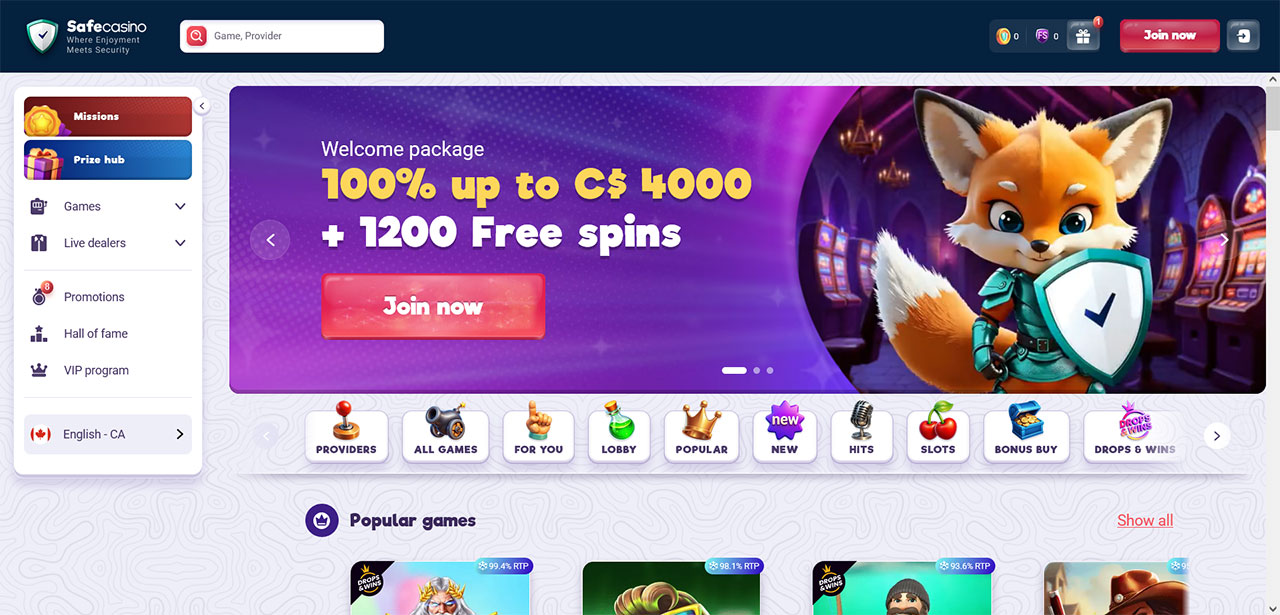
Task: Select the second banner slide dot
Action: click(x=756, y=370)
